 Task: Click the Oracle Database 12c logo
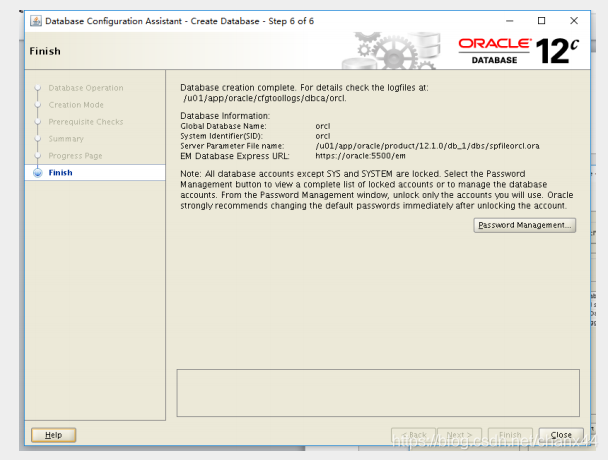pyautogui.click(x=518, y=51)
